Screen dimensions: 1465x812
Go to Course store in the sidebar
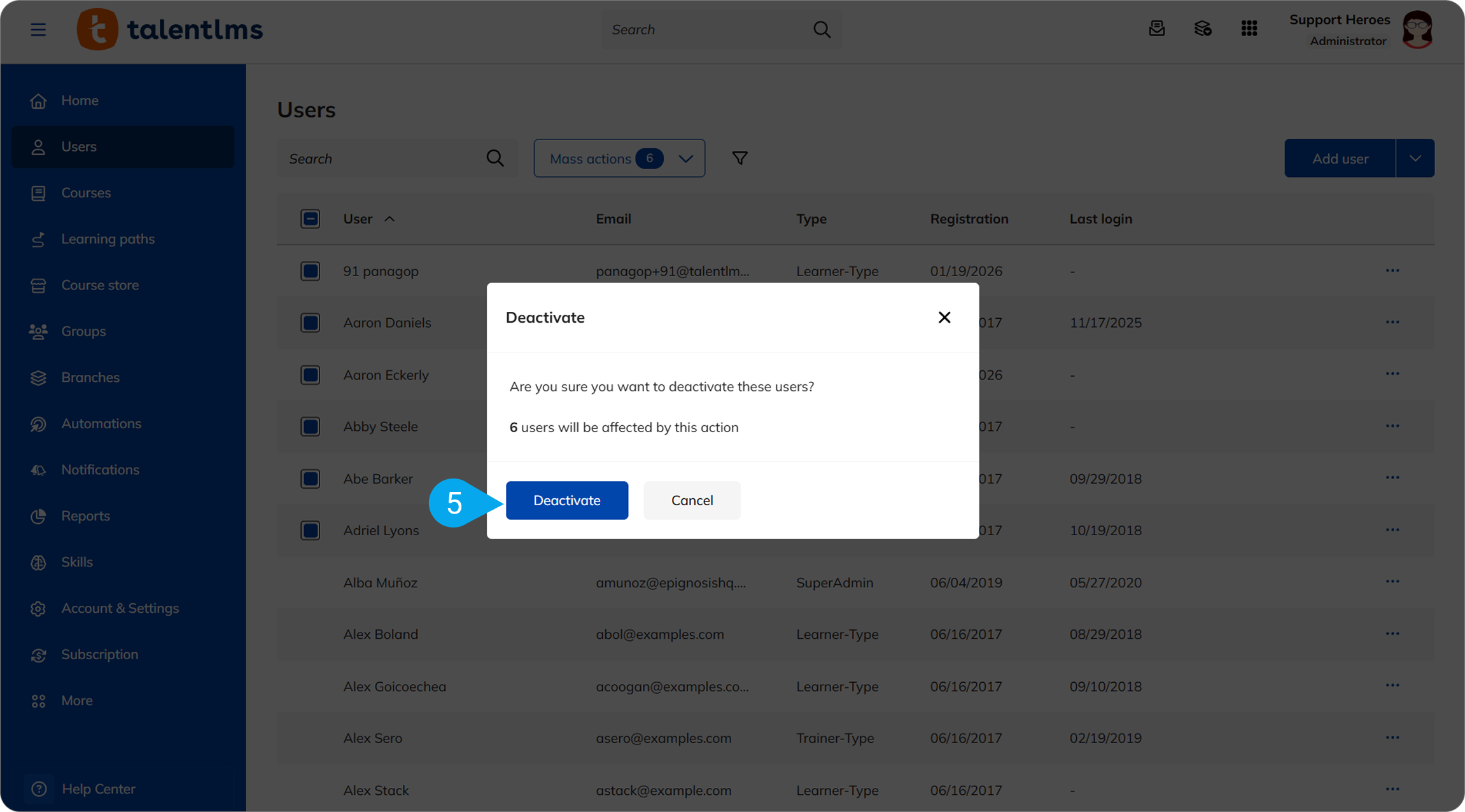(123, 285)
